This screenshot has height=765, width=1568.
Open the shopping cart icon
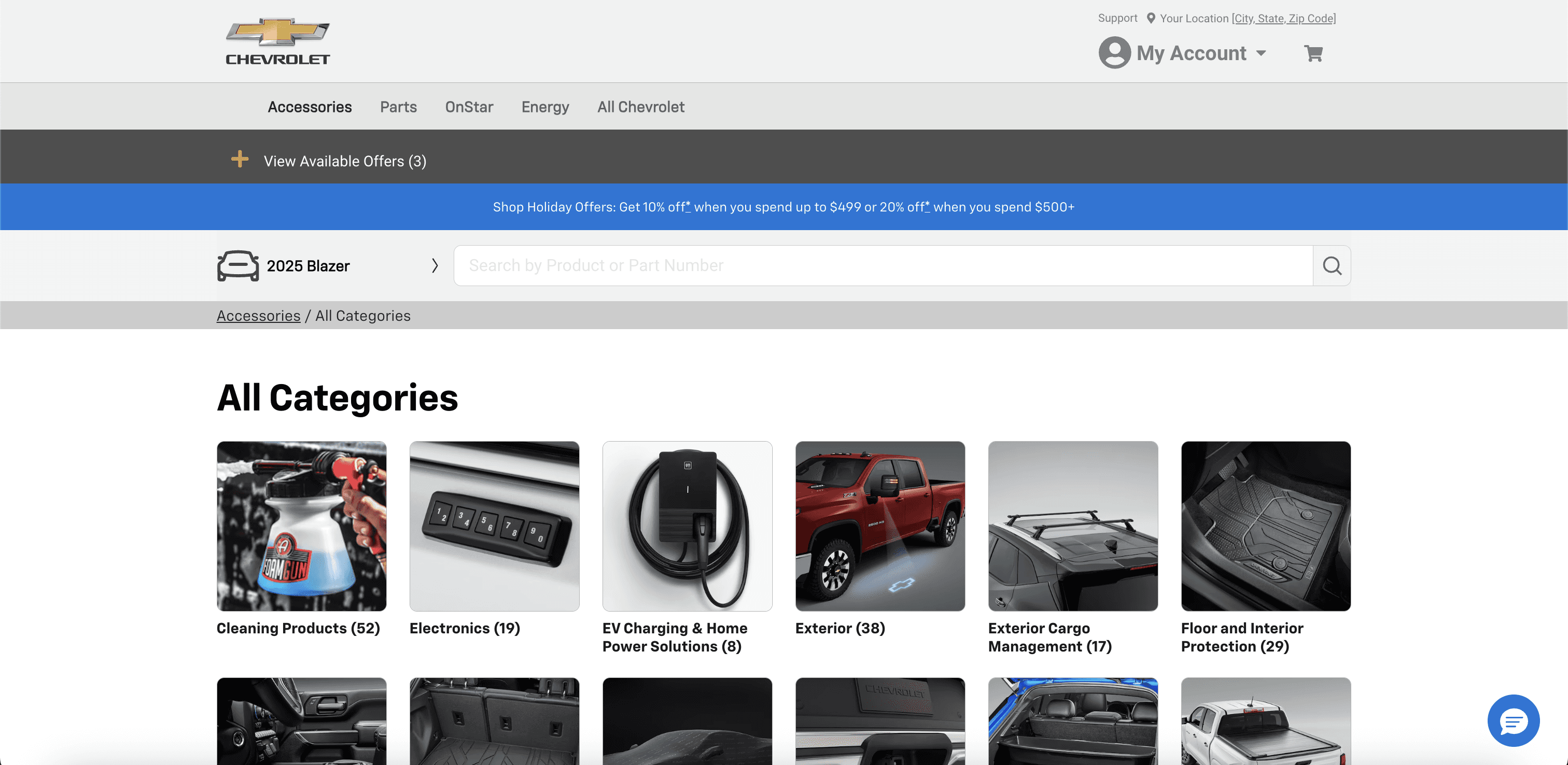(1313, 53)
